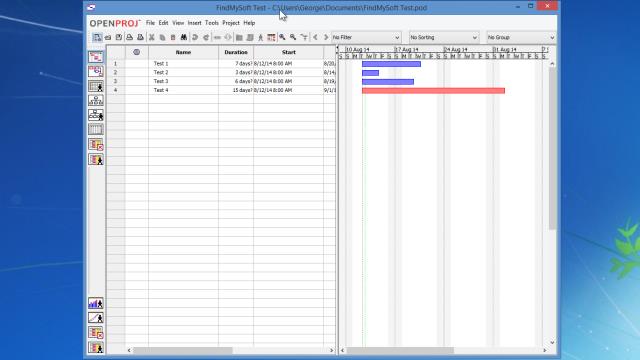Click the Unlink tasks icon
The width and height of the screenshot is (640, 360).
tap(228, 38)
